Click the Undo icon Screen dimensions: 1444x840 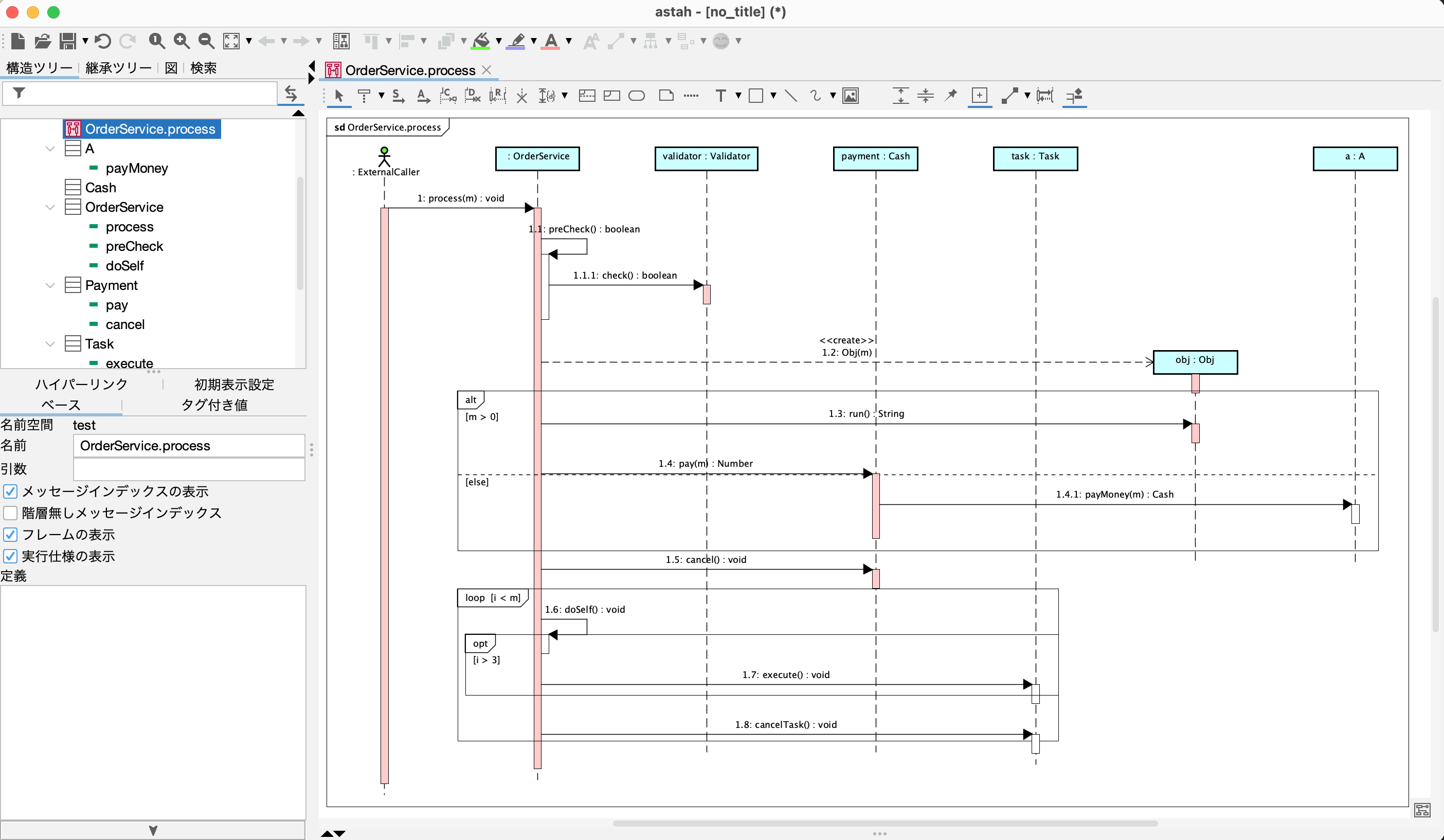coord(102,41)
